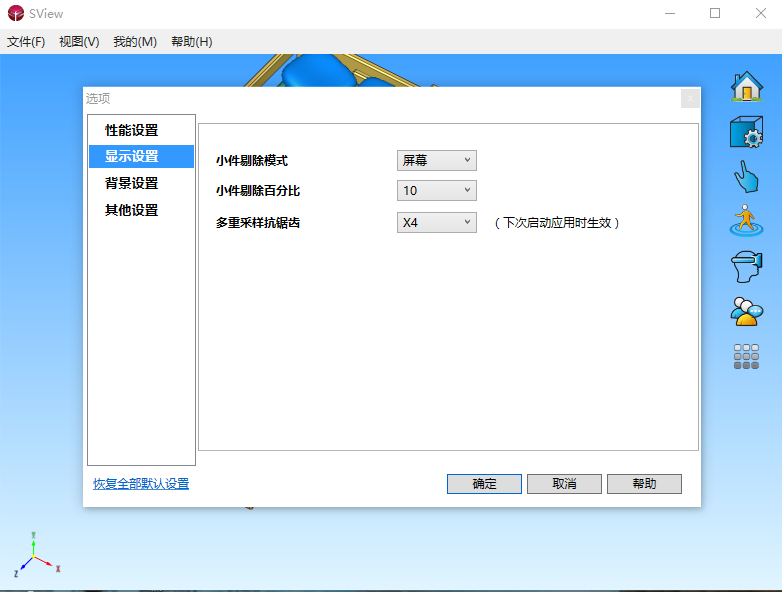The image size is (782, 592).
Task: Open the 文件(F) menu
Action: [x=26, y=42]
